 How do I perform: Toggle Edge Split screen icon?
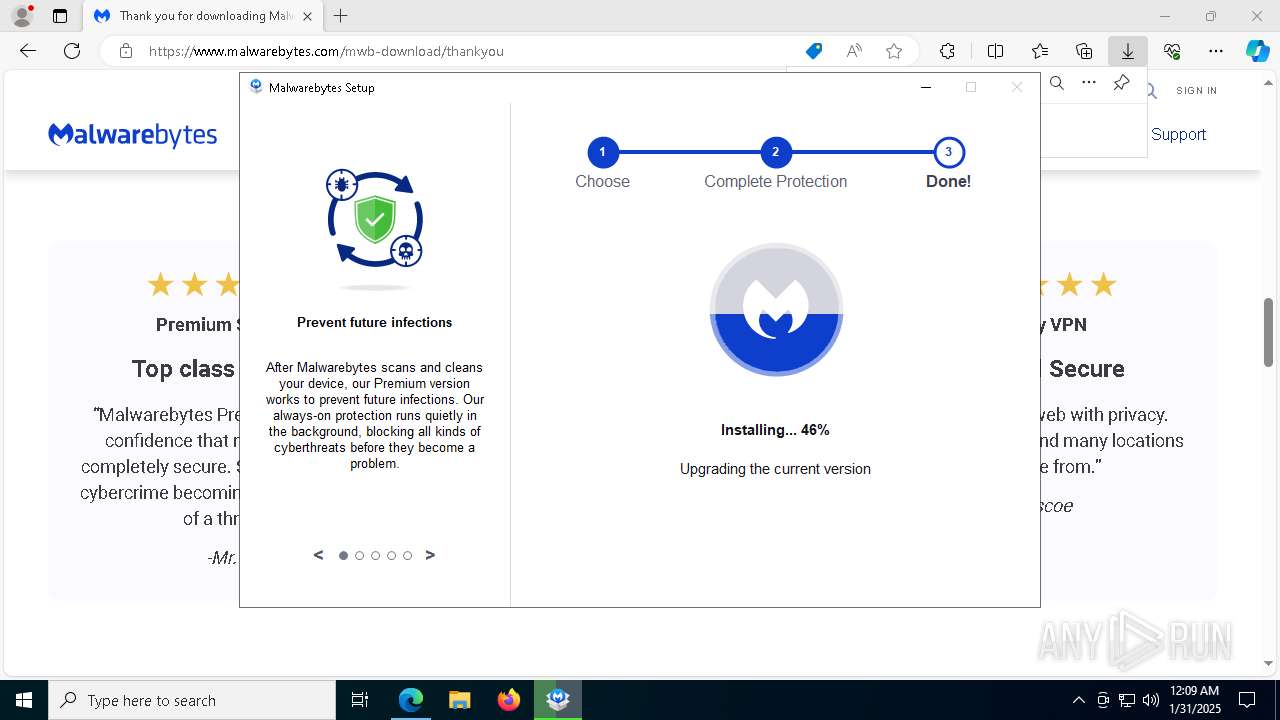pos(995,51)
